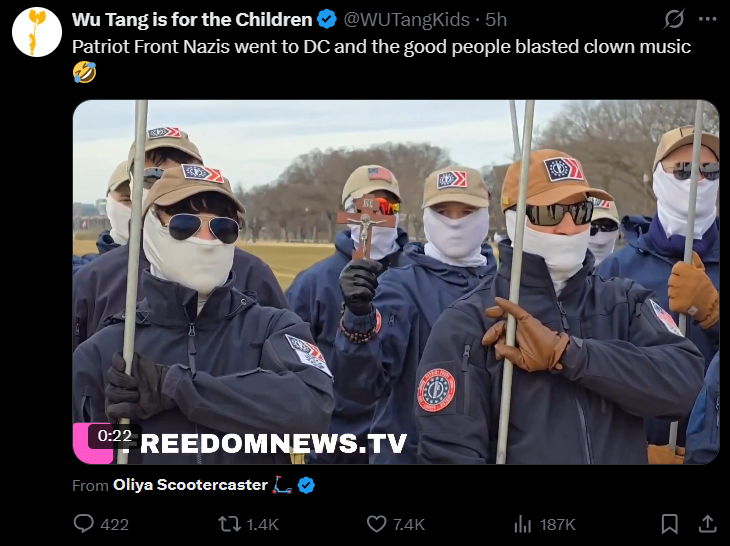Repost using the retweet arrows icon
The height and width of the screenshot is (546, 730).
click(230, 524)
